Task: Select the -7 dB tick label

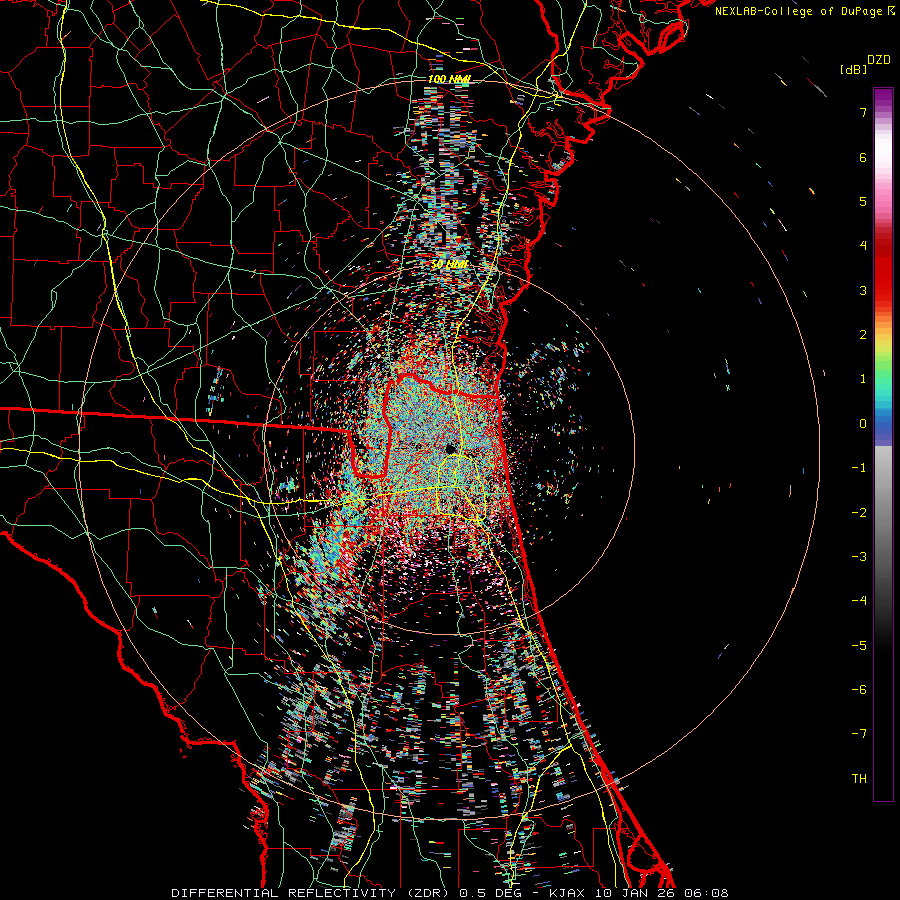Action: point(859,734)
